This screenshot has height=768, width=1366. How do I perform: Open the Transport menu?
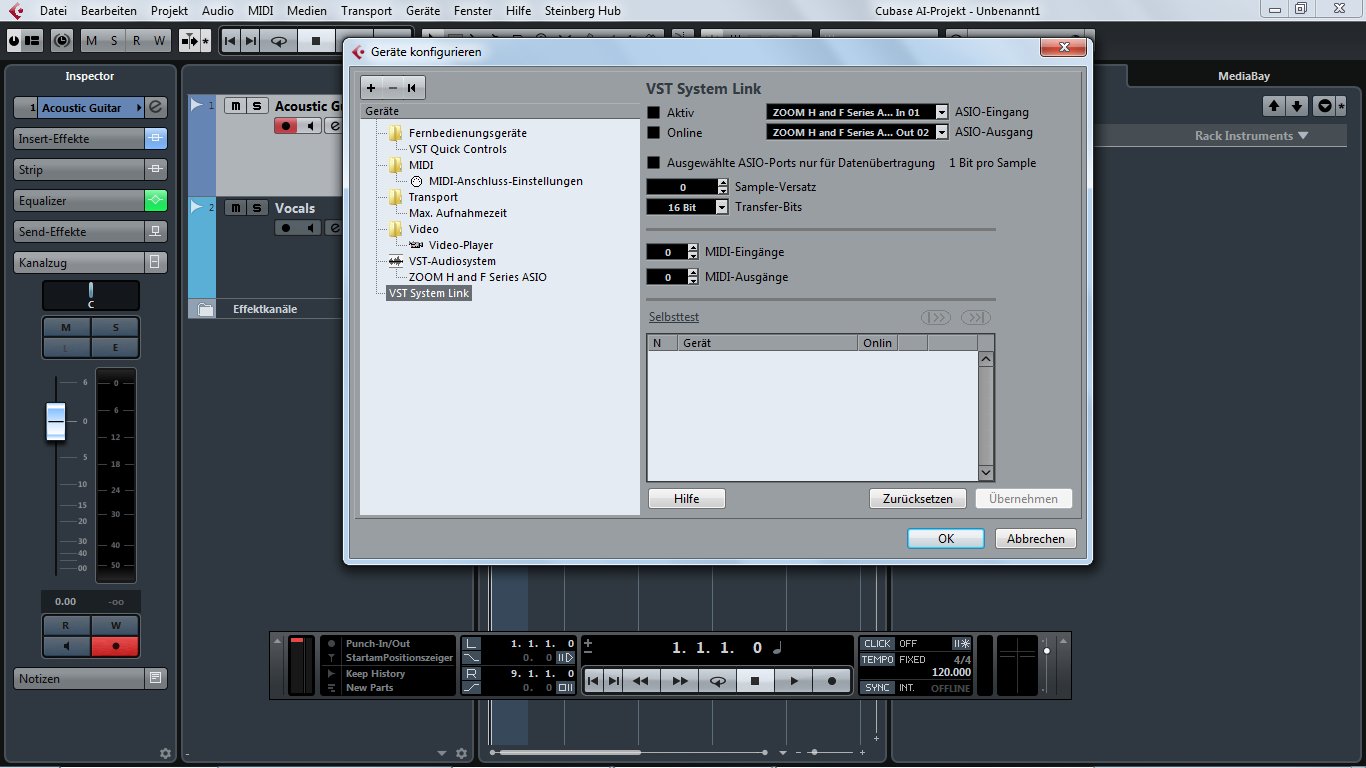point(366,10)
